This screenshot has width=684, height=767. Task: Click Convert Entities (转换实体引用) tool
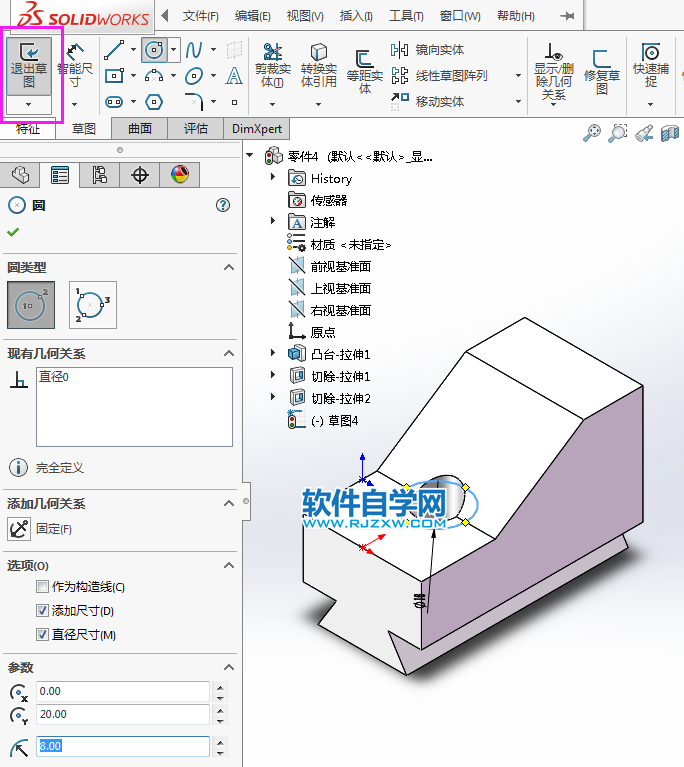click(x=319, y=66)
